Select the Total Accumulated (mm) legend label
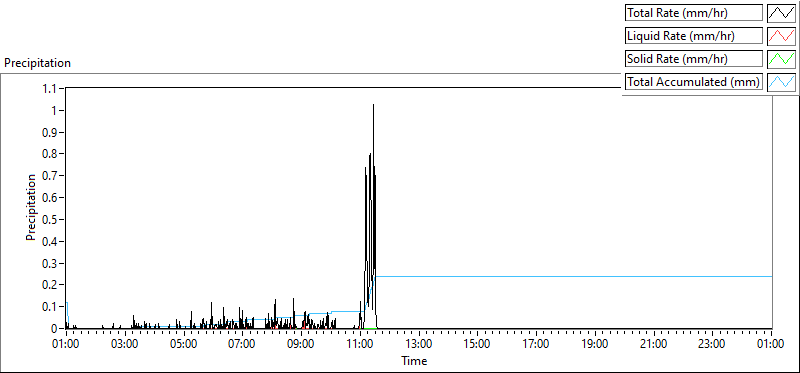This screenshot has height=373, width=800. [x=694, y=82]
